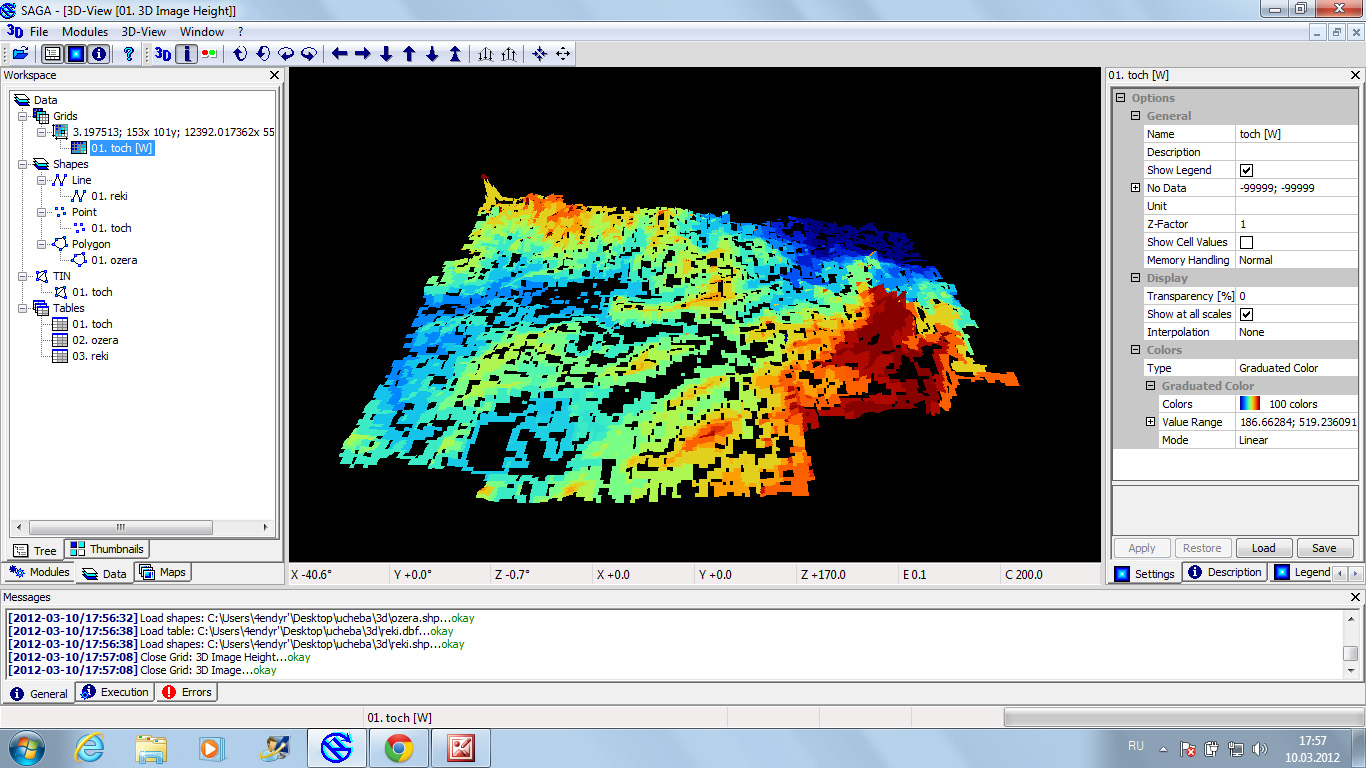Expand the Value Range property
This screenshot has height=768, width=1366.
tap(1150, 422)
